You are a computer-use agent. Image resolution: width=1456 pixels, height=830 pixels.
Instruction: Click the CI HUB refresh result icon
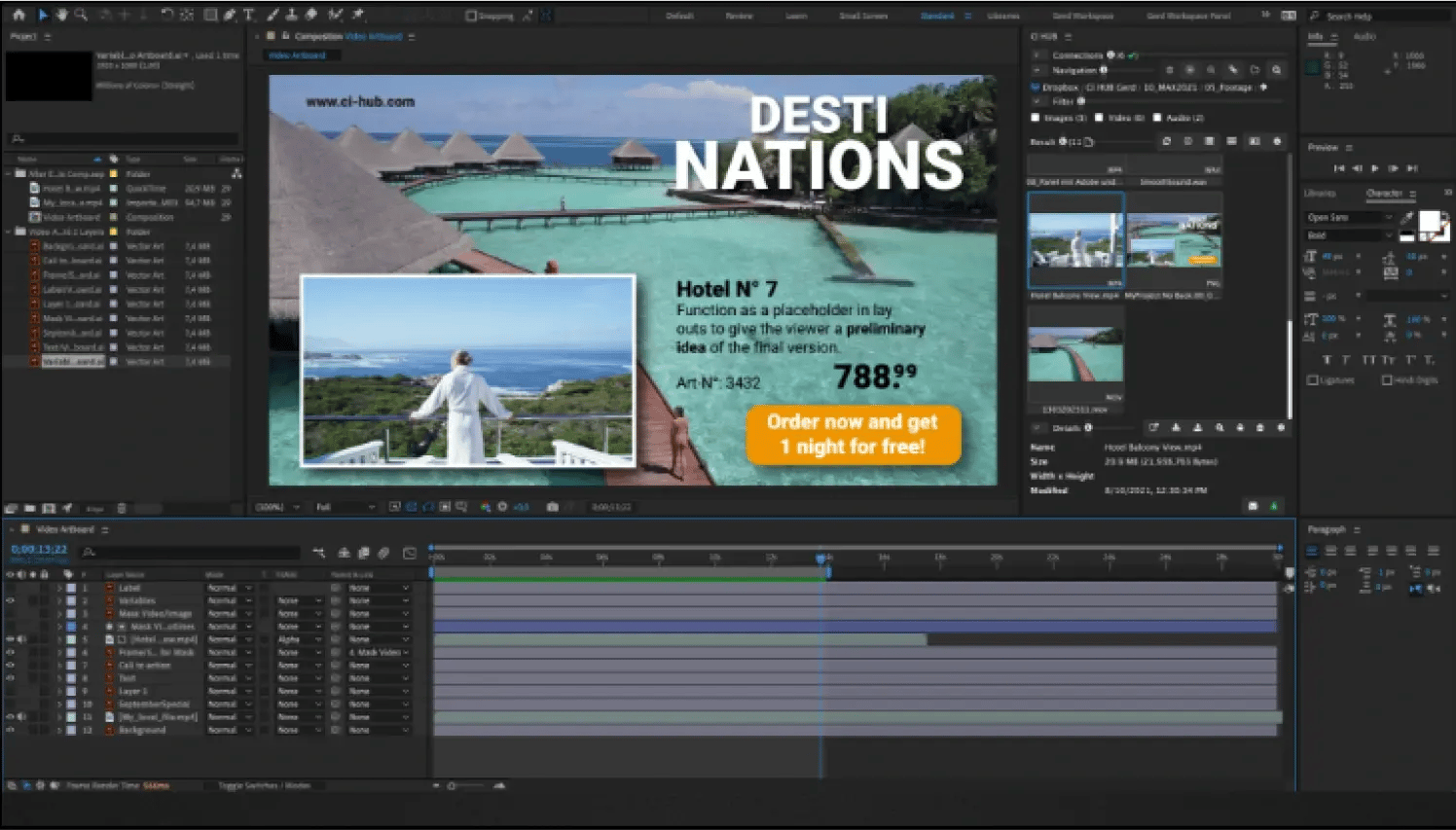(1166, 141)
